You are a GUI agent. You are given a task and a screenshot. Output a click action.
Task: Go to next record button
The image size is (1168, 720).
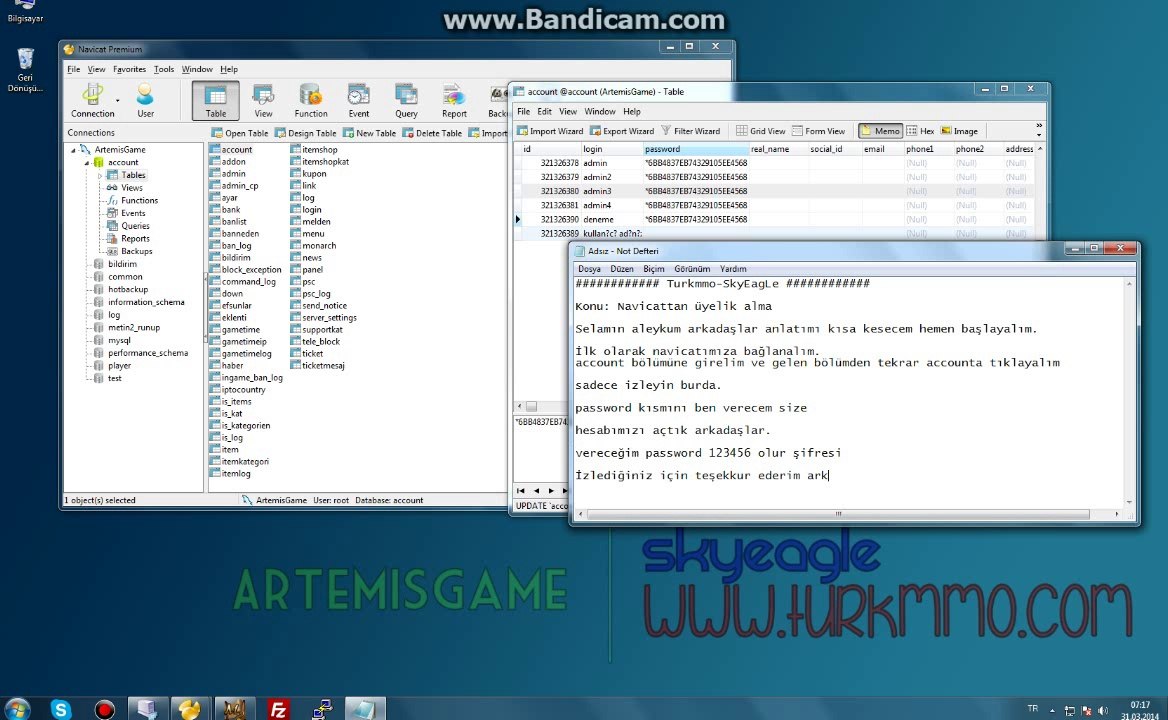click(551, 491)
